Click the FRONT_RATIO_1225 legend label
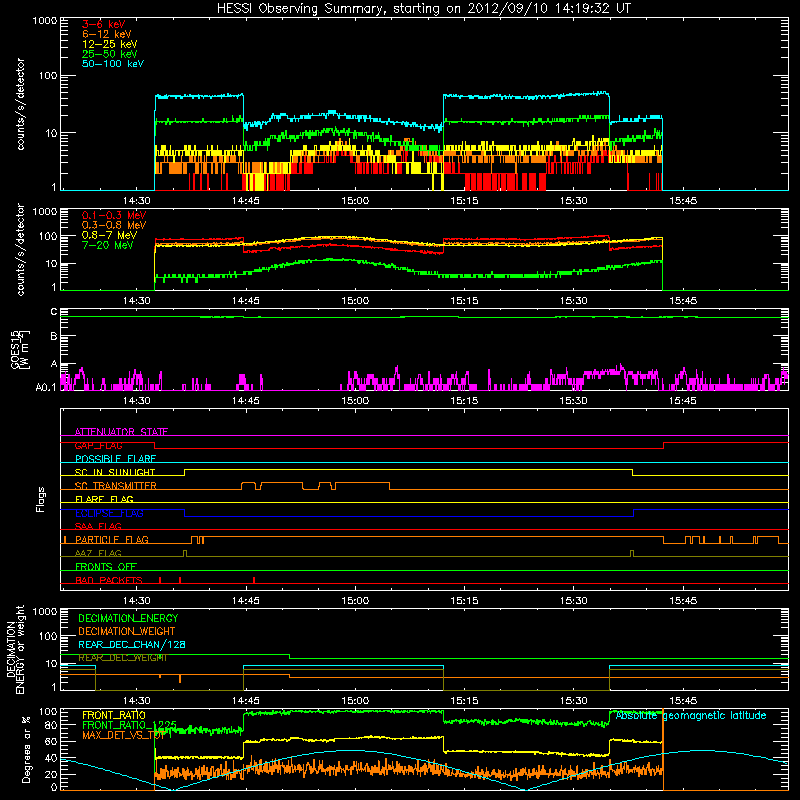This screenshot has width=800, height=800. pyautogui.click(x=129, y=724)
